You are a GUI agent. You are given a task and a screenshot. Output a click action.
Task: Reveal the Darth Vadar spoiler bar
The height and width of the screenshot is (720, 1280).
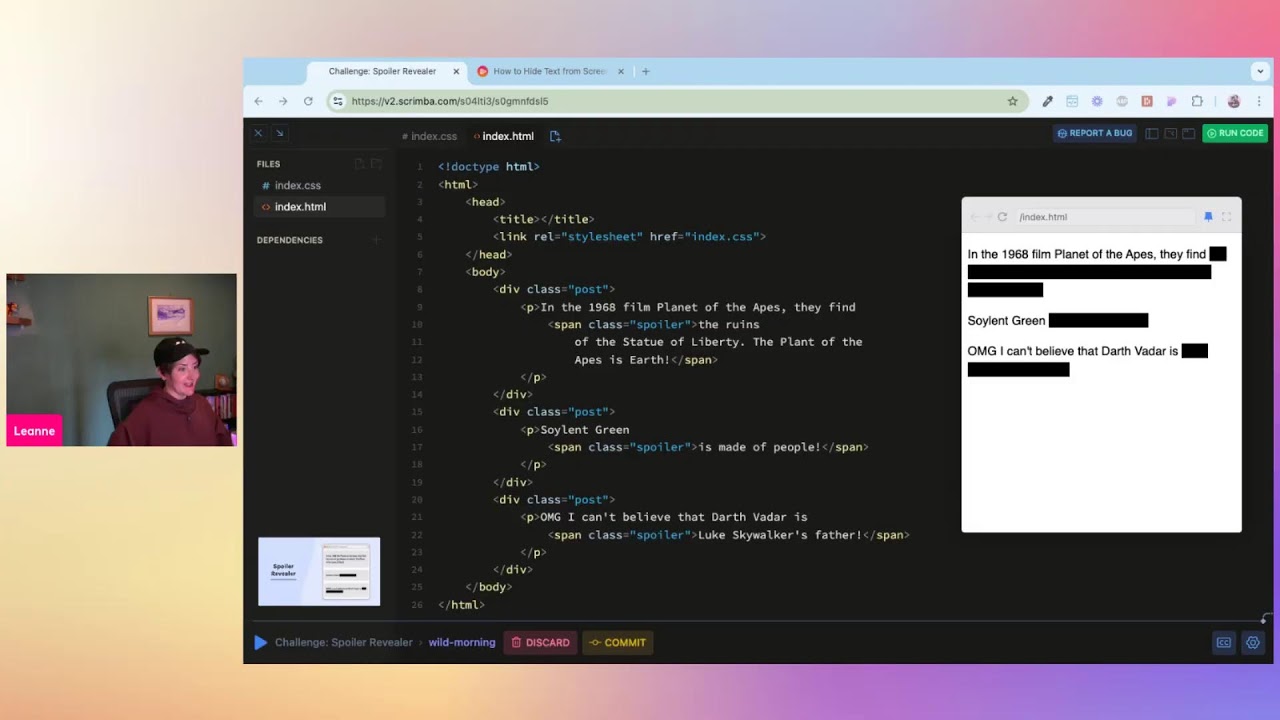coord(1194,351)
